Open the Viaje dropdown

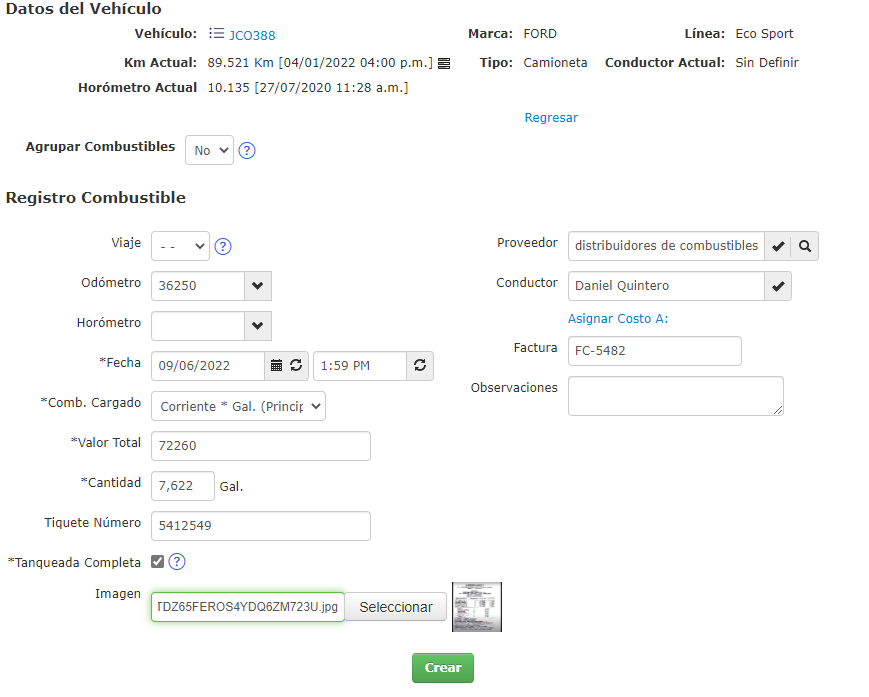tap(180, 246)
